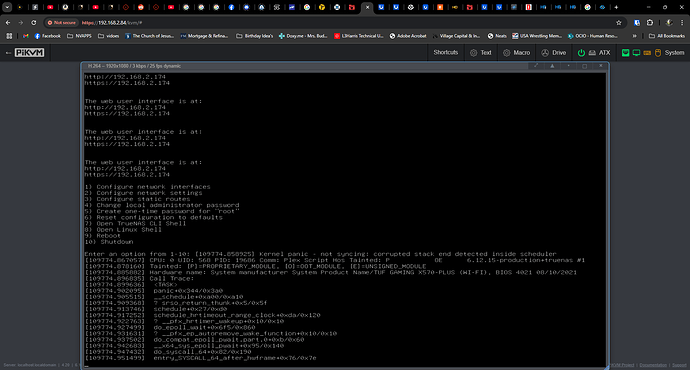Screen dimensions: 690x370
Task: Click the triangle button on stream window titlebar
Action: [x=552, y=66]
